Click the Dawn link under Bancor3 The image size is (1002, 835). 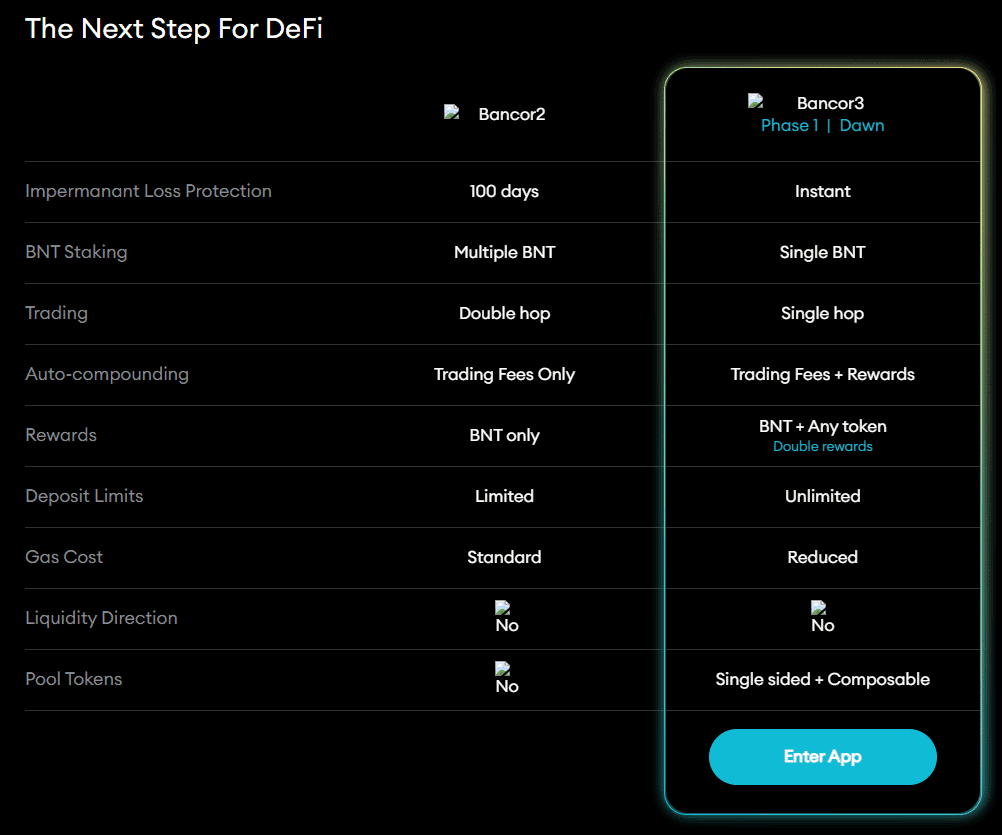coord(862,126)
